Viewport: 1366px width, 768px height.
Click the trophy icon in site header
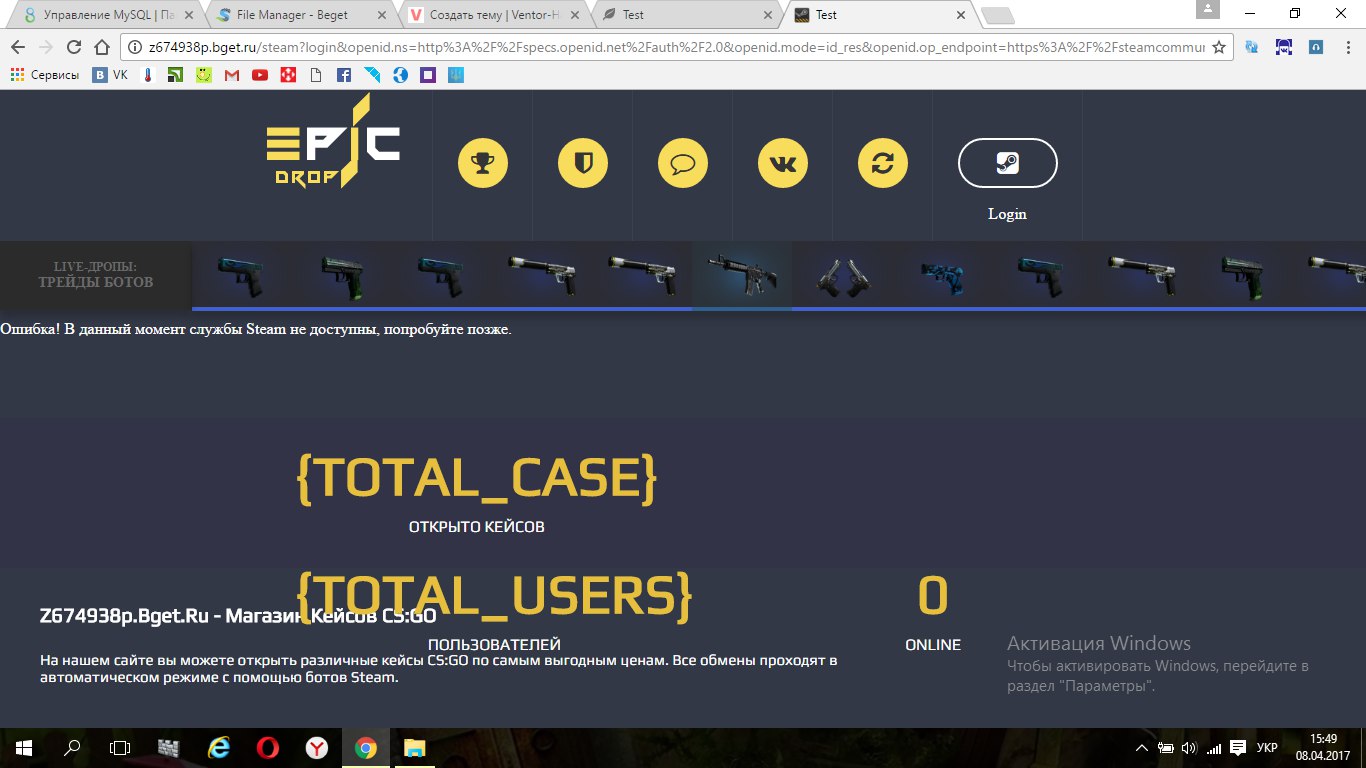(x=483, y=163)
